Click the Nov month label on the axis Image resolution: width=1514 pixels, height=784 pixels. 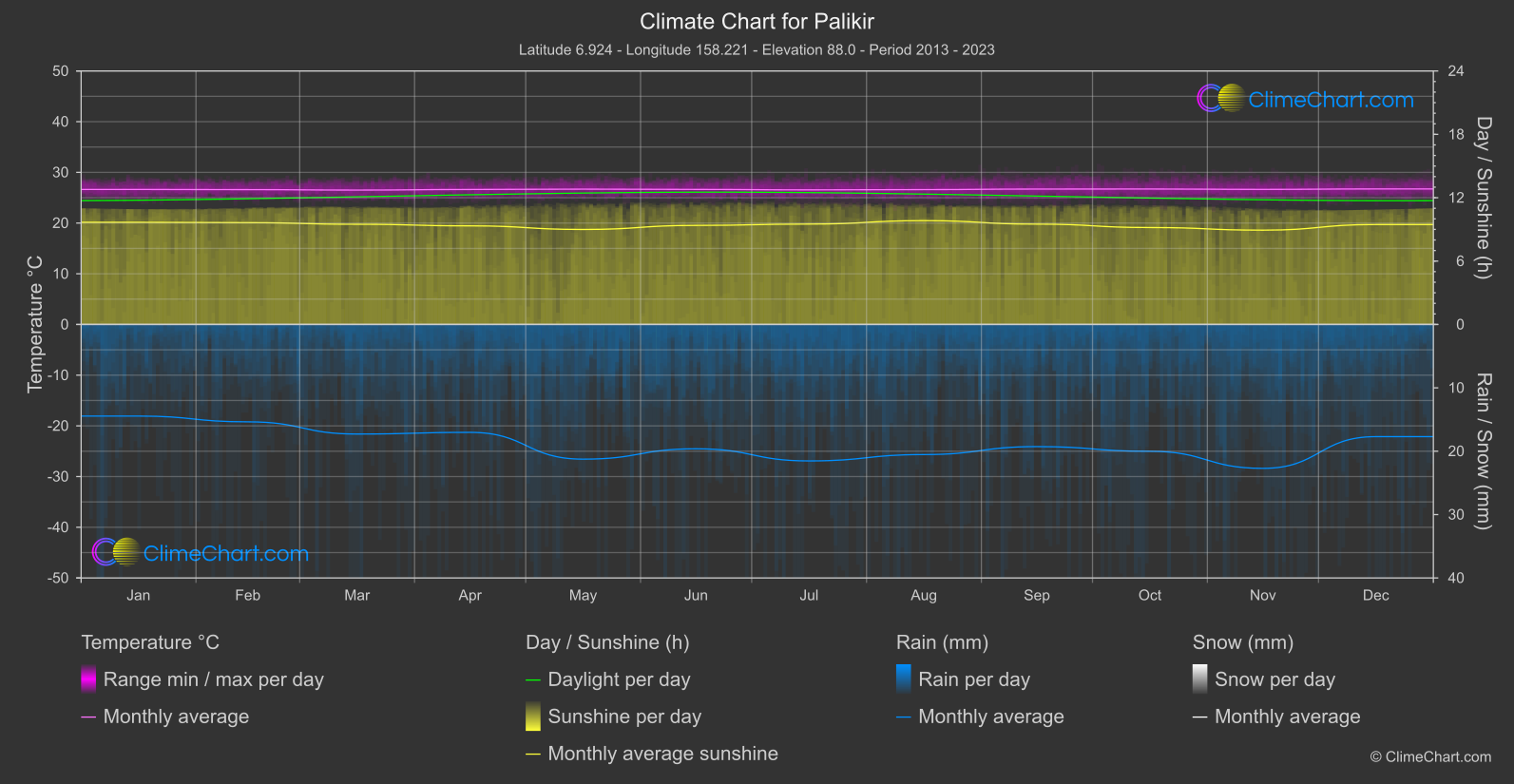(1263, 595)
